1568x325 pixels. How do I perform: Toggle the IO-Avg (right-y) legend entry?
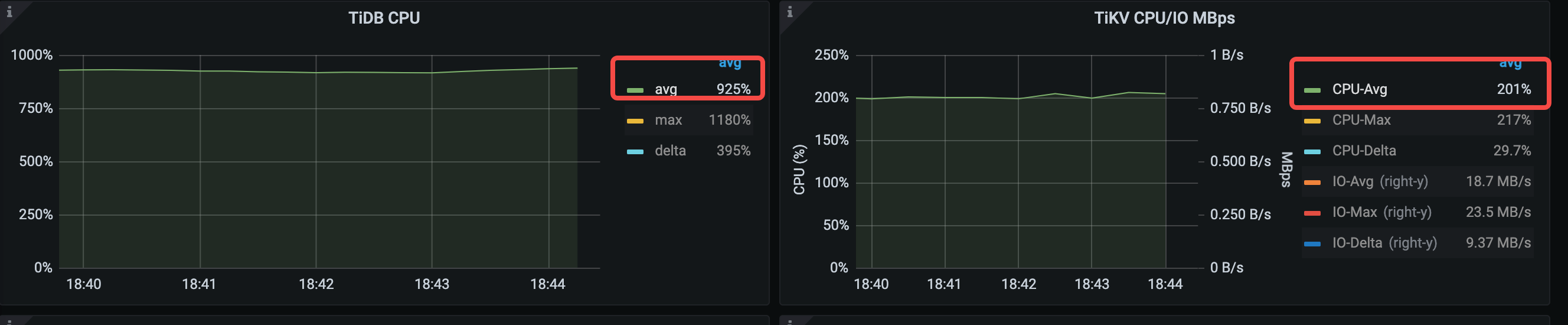(x=1379, y=182)
